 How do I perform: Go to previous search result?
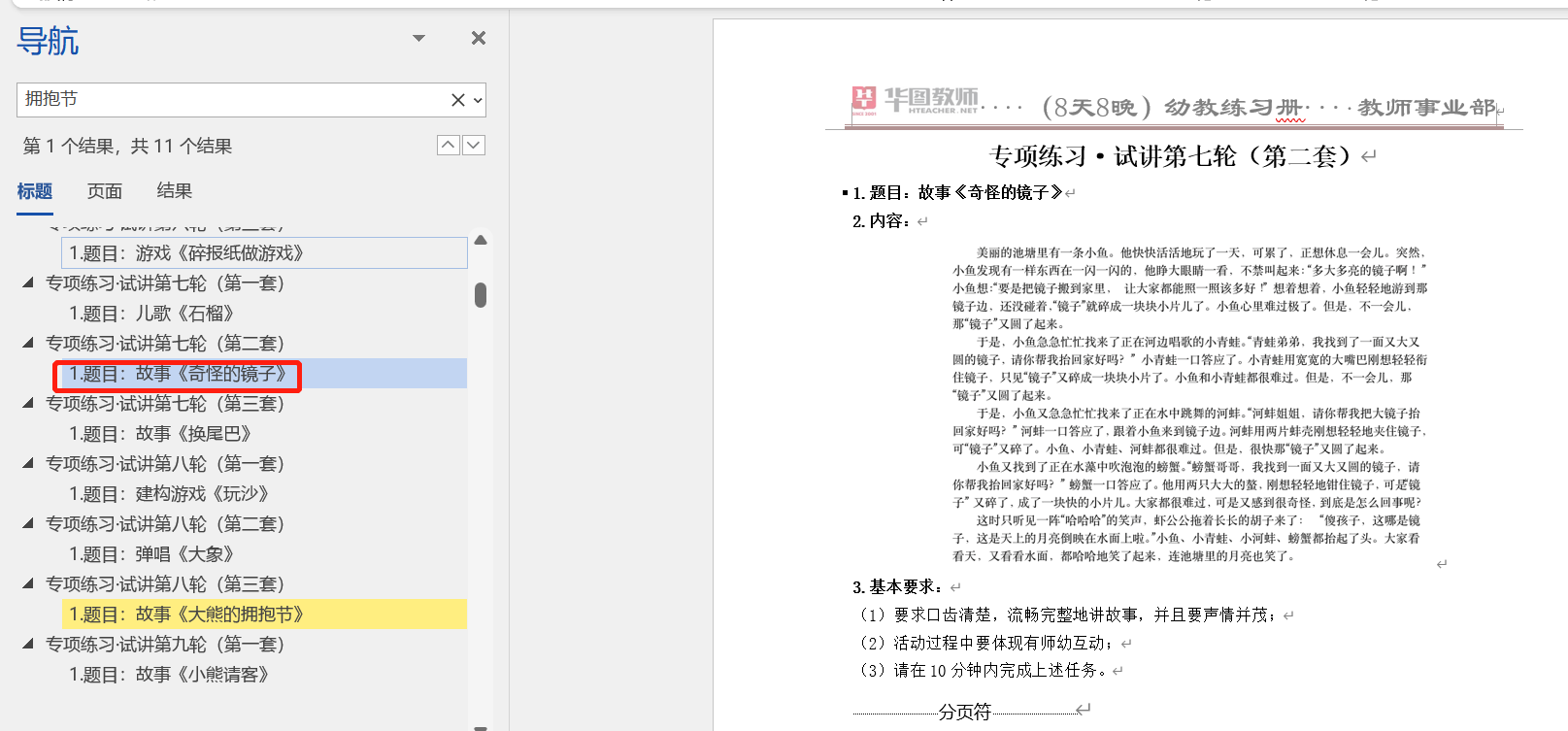point(448,145)
